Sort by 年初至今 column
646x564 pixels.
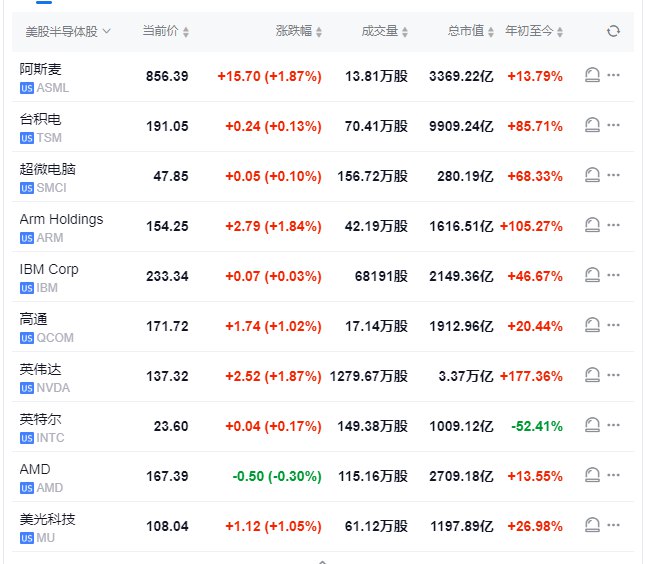(534, 31)
